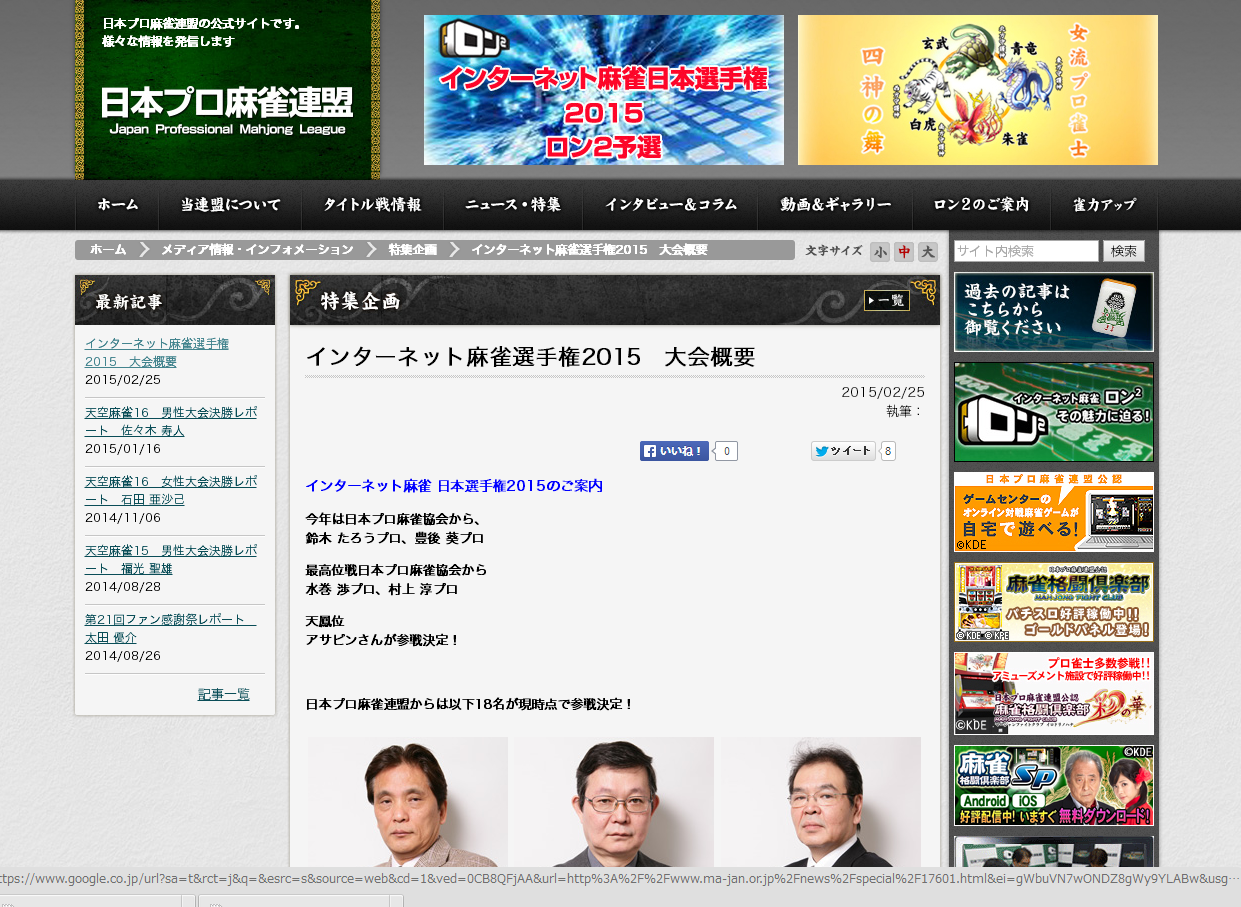Open ロン2のご案内 in the navigation bar
Screen dimensions: 1241x907
981,205
